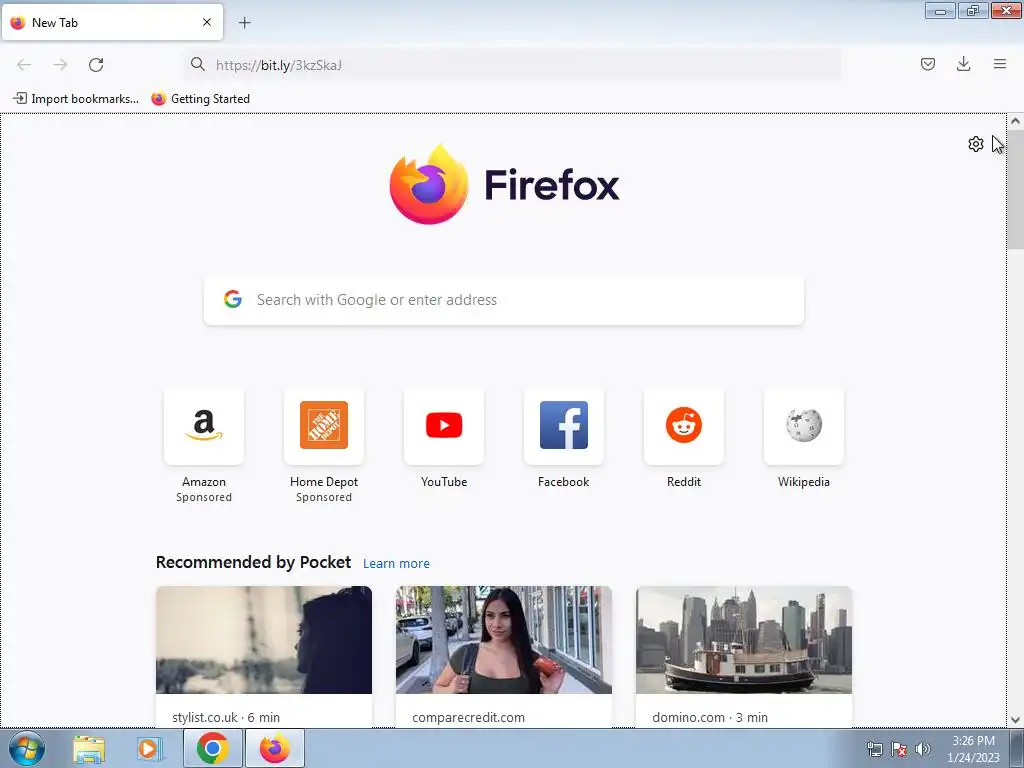
Task: Open Windows Explorer from taskbar
Action: [x=89, y=749]
